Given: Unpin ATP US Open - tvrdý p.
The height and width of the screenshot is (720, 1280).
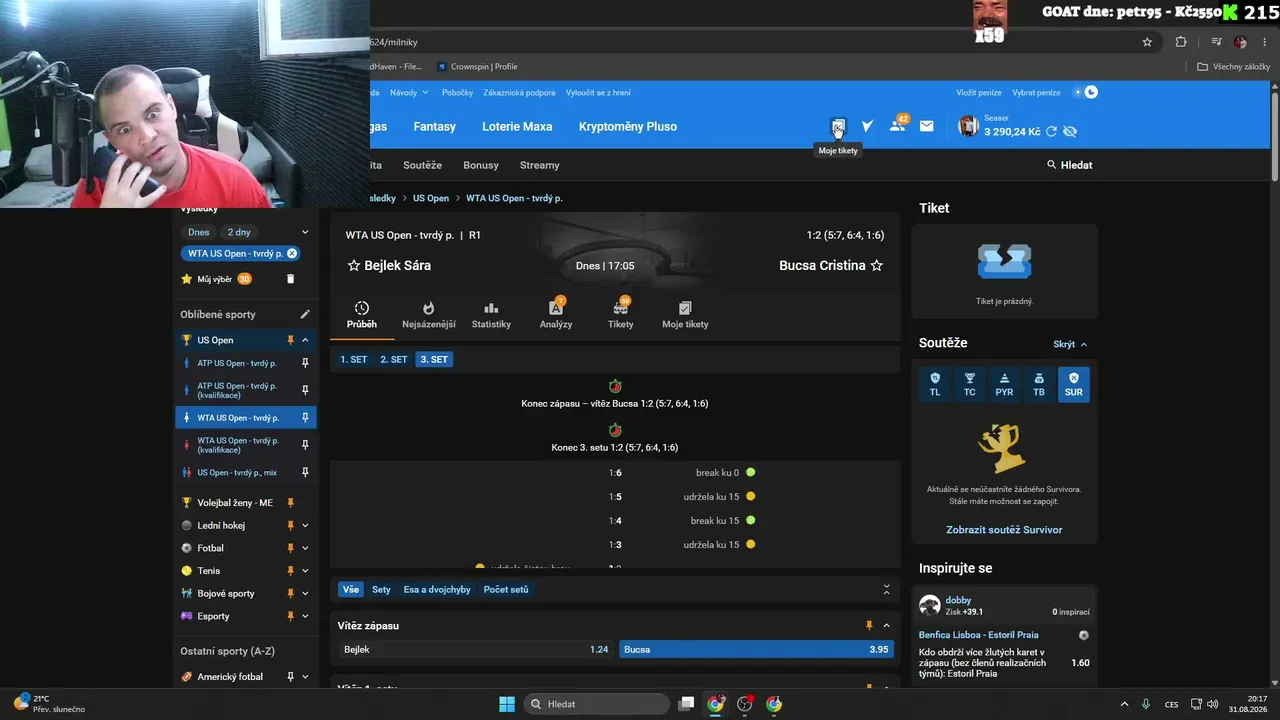Looking at the screenshot, I should coord(305,363).
